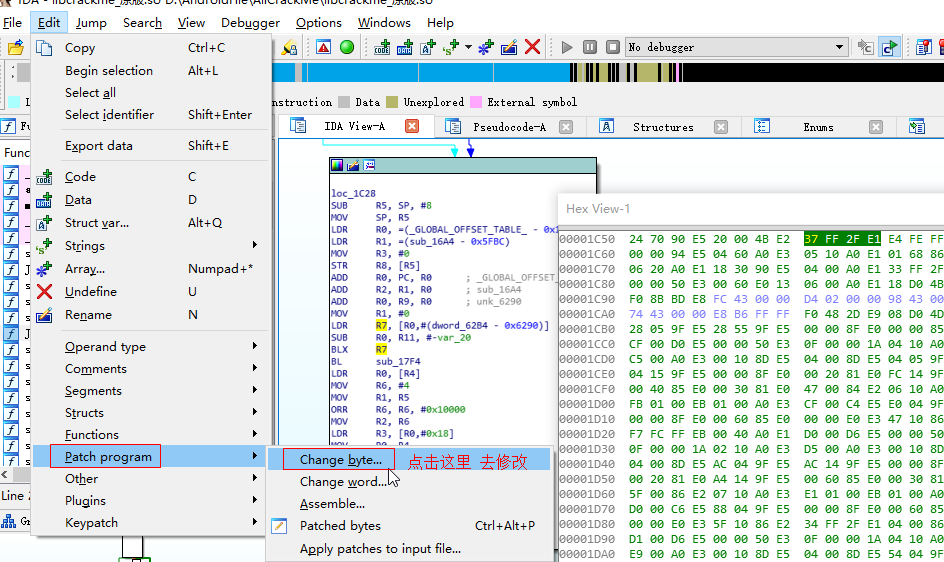Select Patched bytes in the submenu

409,526
